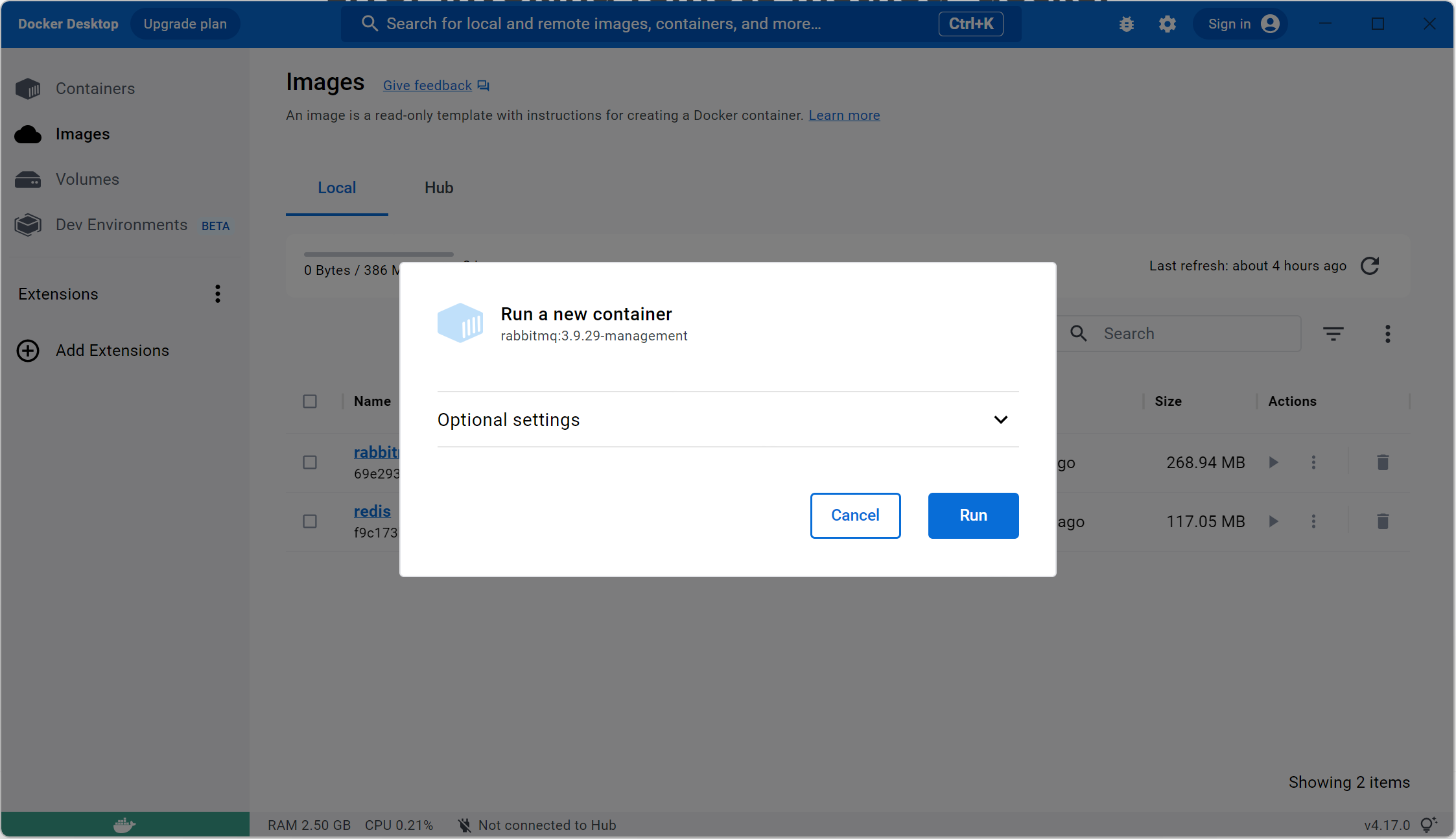1456x839 pixels.
Task: Click the lightbulb icon beside v4.17.0
Action: 1428,825
